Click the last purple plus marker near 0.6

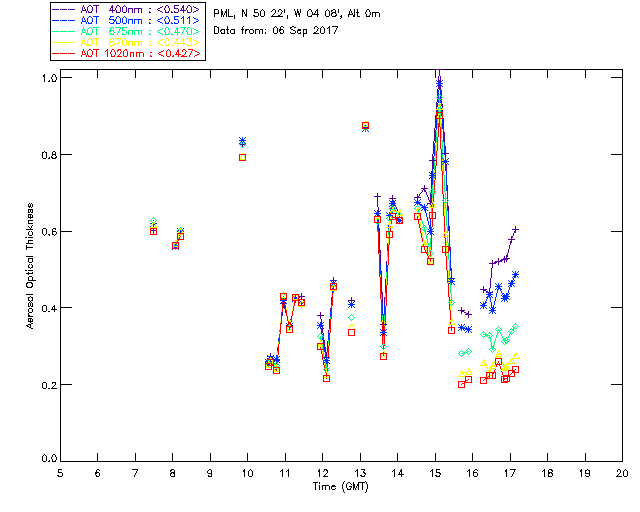pos(516,229)
